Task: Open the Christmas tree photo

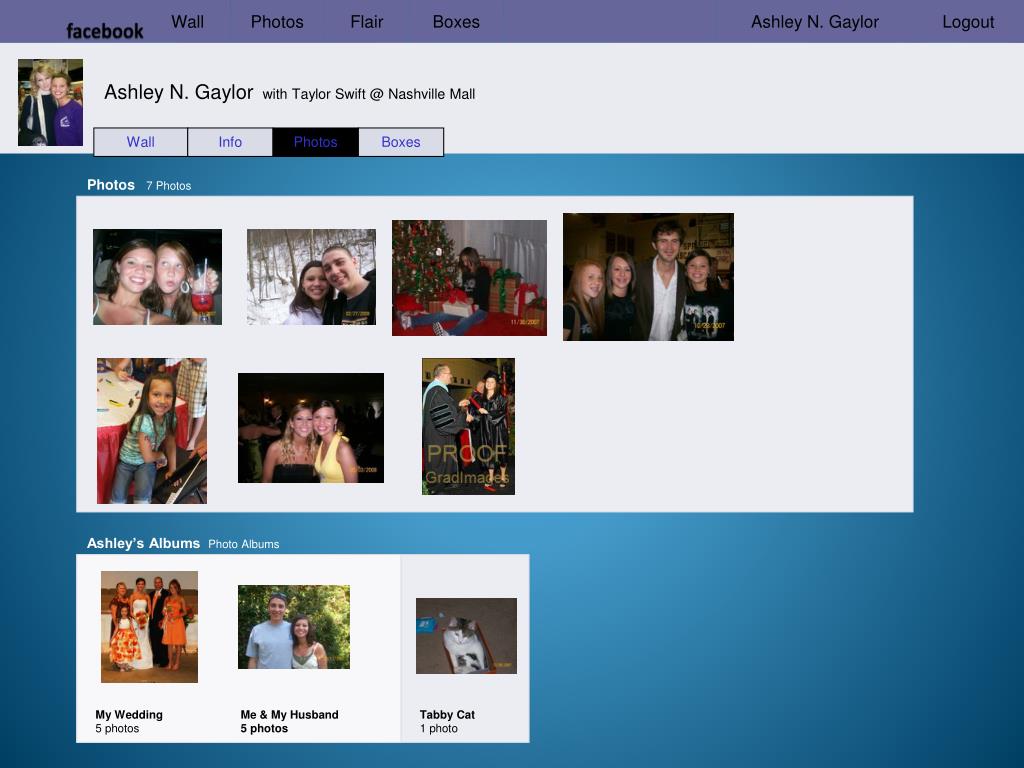Action: pyautogui.click(x=470, y=278)
